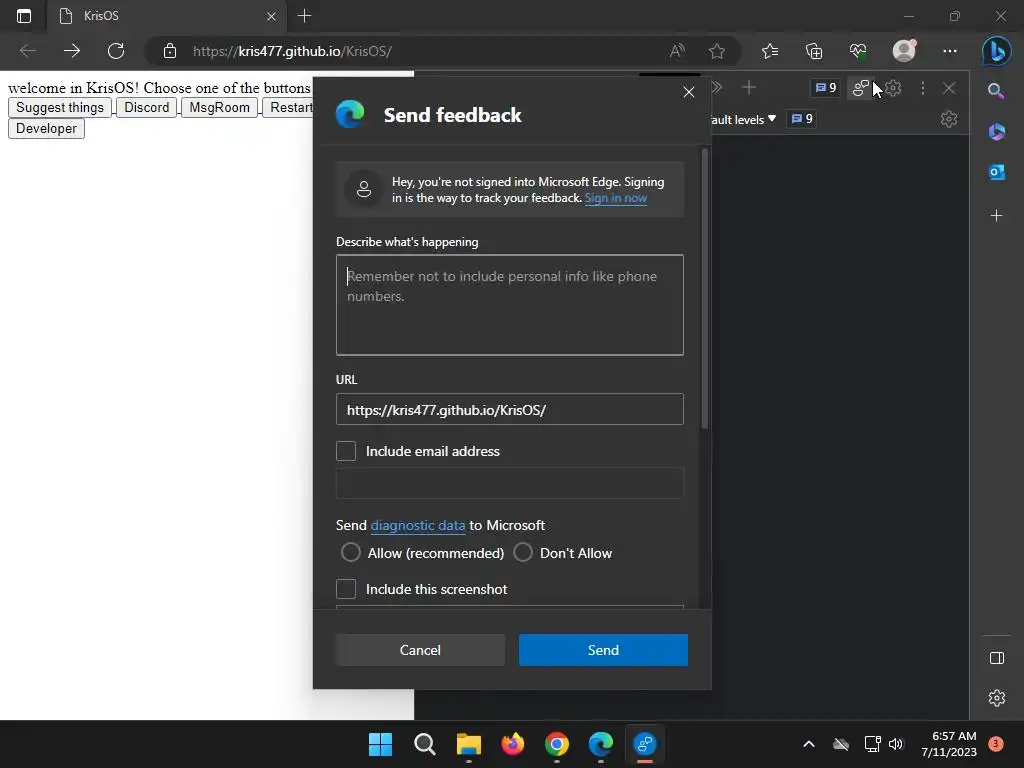Screen dimensions: 1024x768
Task: Click Sign in now link
Action: coord(616,198)
